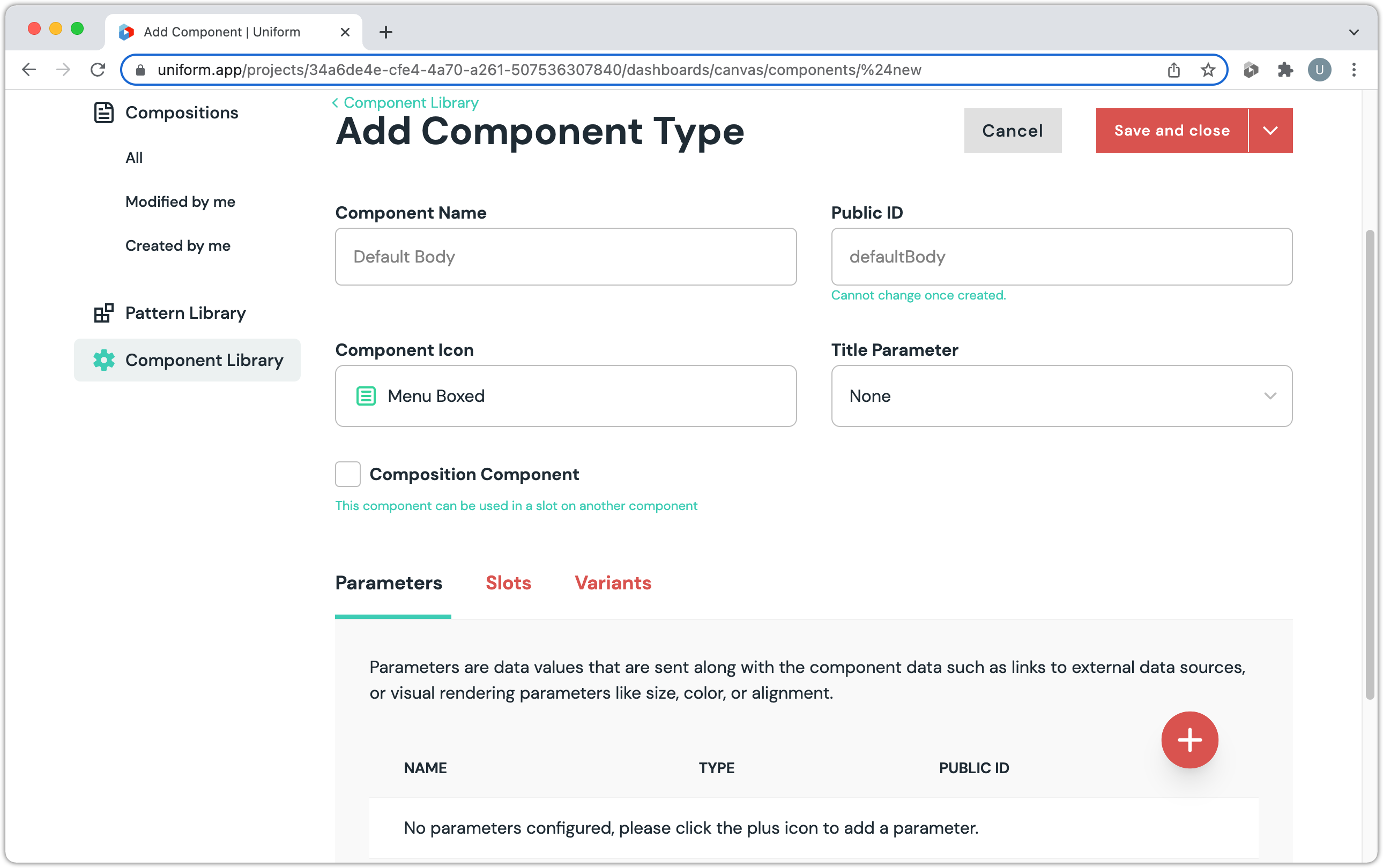Open the browser extensions puzzle icon
This screenshot has height=868, width=1383.
(x=1285, y=70)
